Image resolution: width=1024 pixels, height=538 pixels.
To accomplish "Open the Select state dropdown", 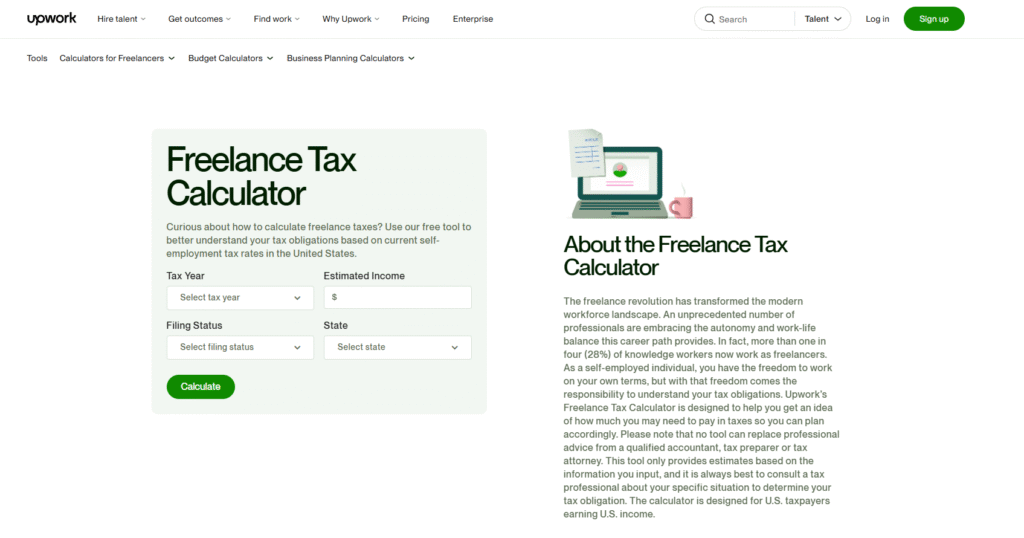I will 398,347.
